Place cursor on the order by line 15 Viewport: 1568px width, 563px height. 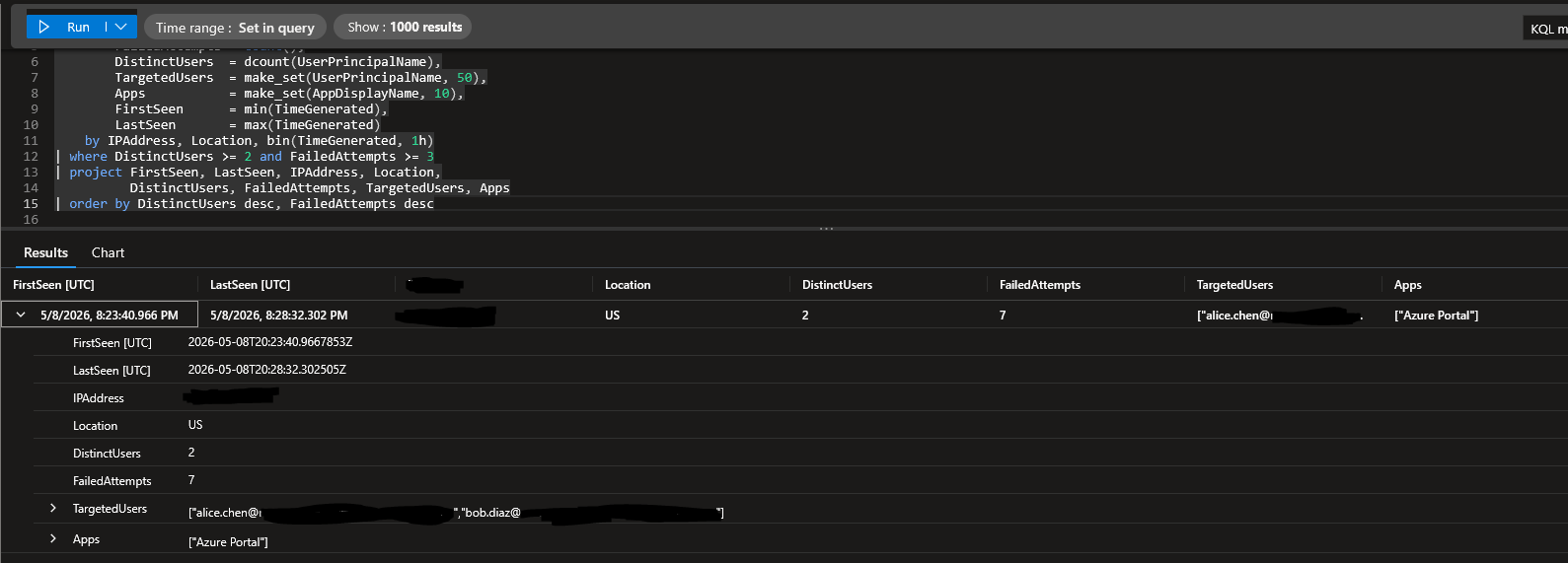point(245,203)
